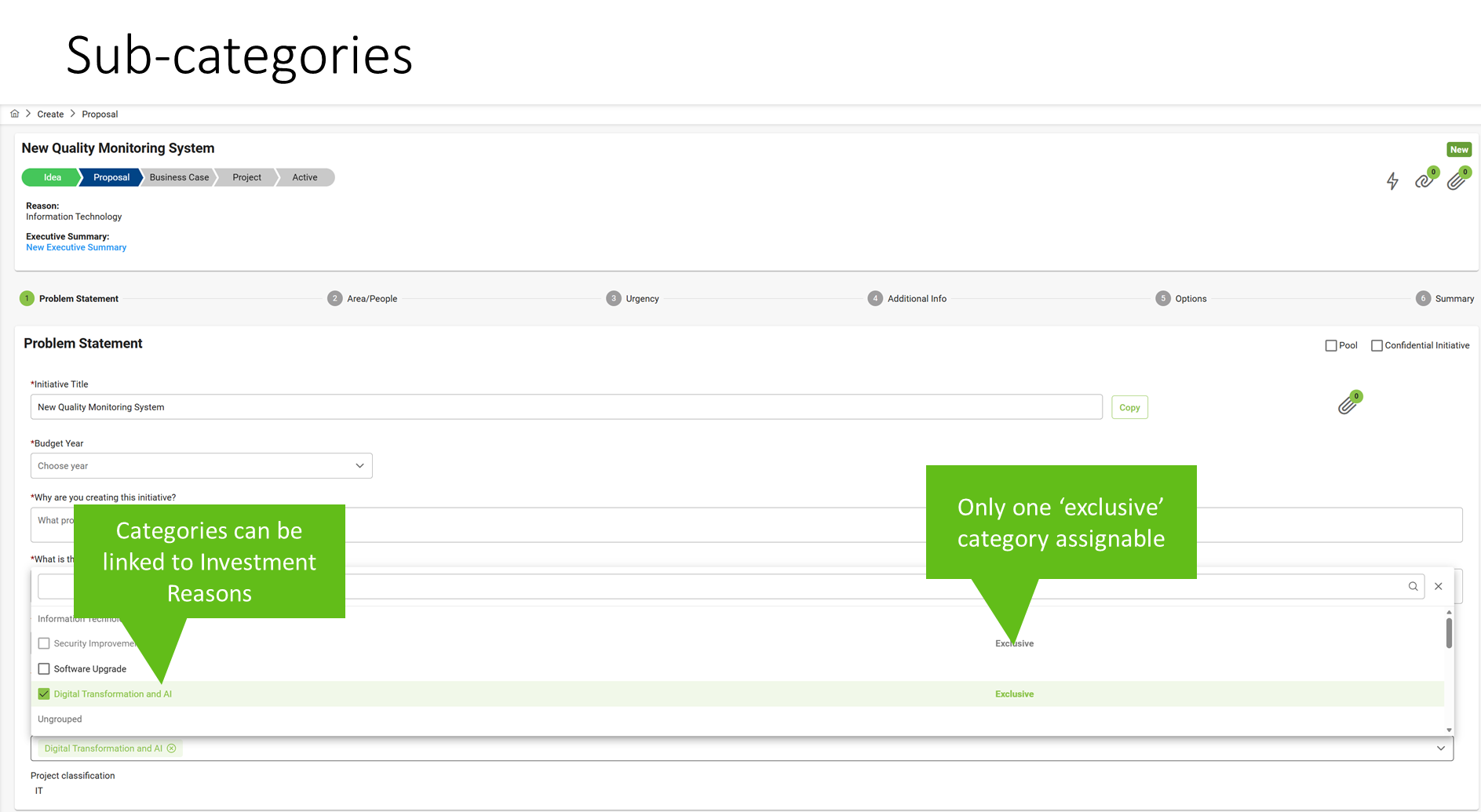Click the search magnifier in category dropdown
The image size is (1481, 812).
point(1413,586)
